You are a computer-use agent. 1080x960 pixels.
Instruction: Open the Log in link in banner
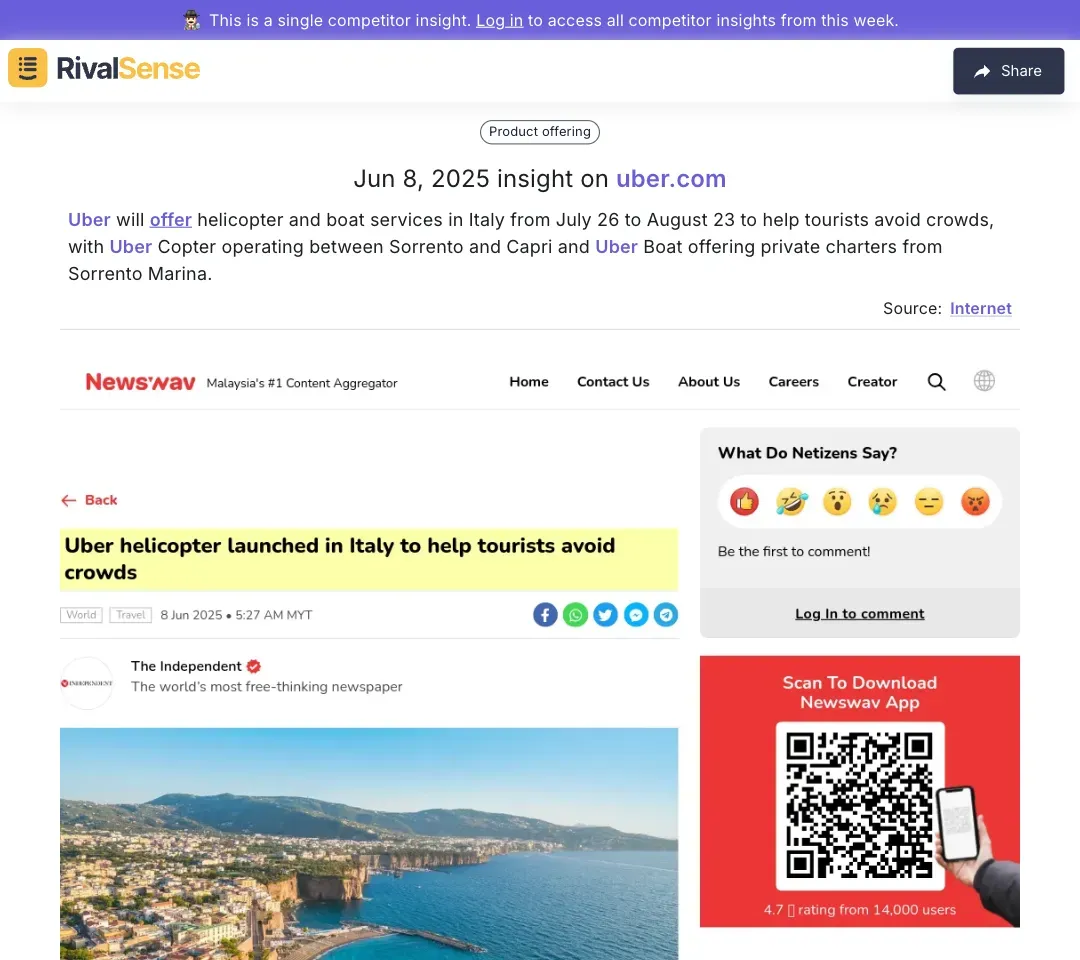point(499,21)
